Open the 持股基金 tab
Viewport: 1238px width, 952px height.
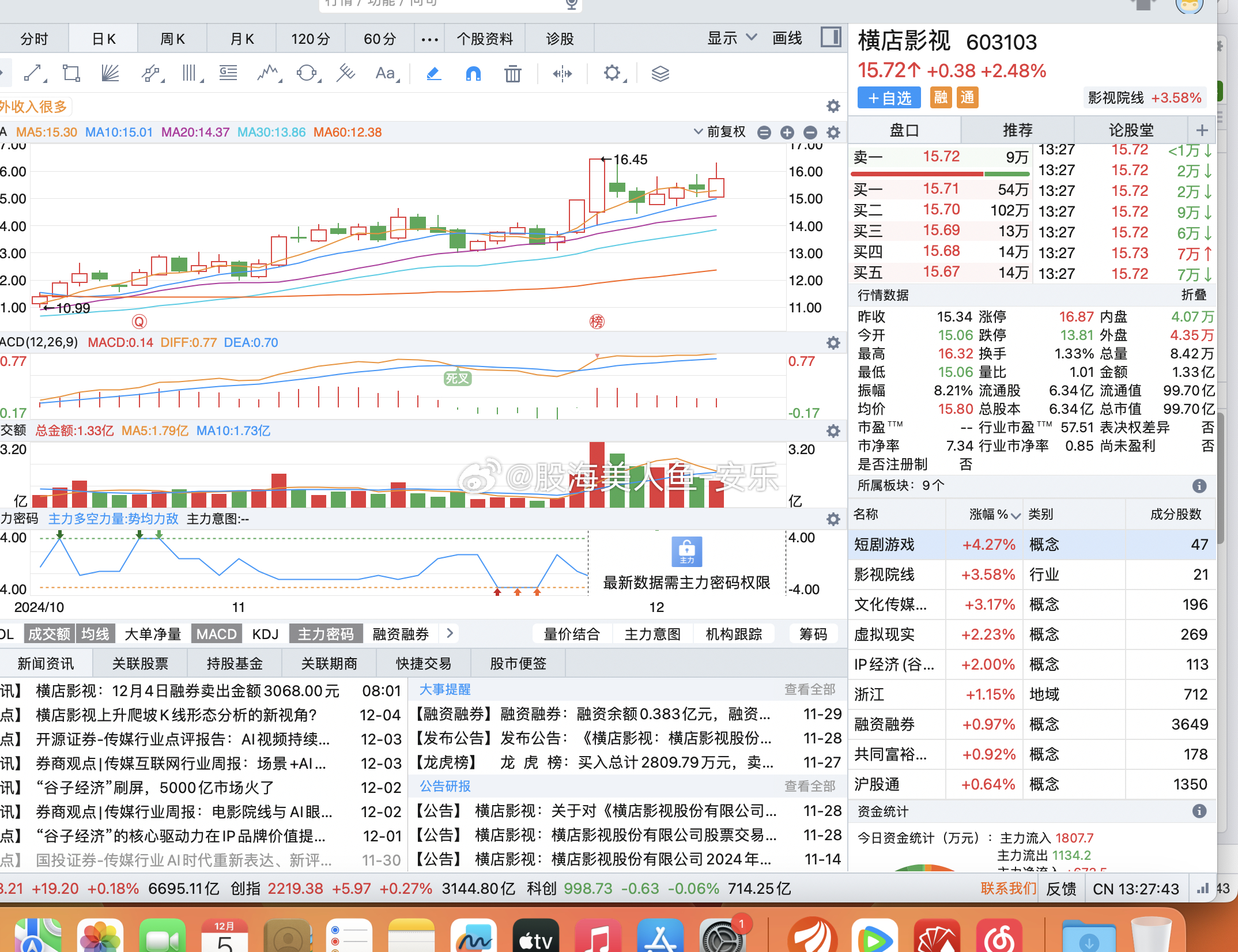point(235,664)
